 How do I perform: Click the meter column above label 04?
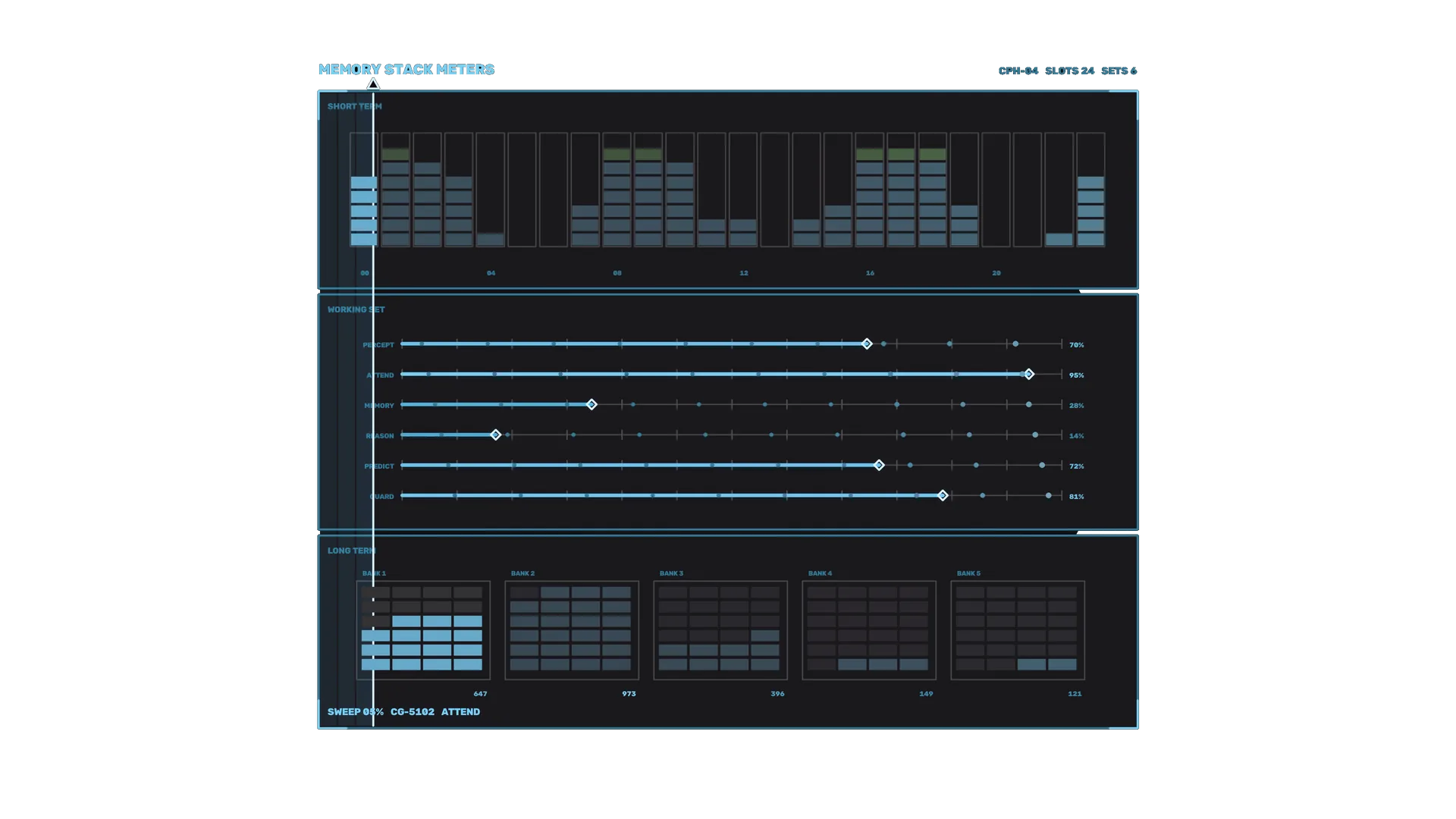490,190
